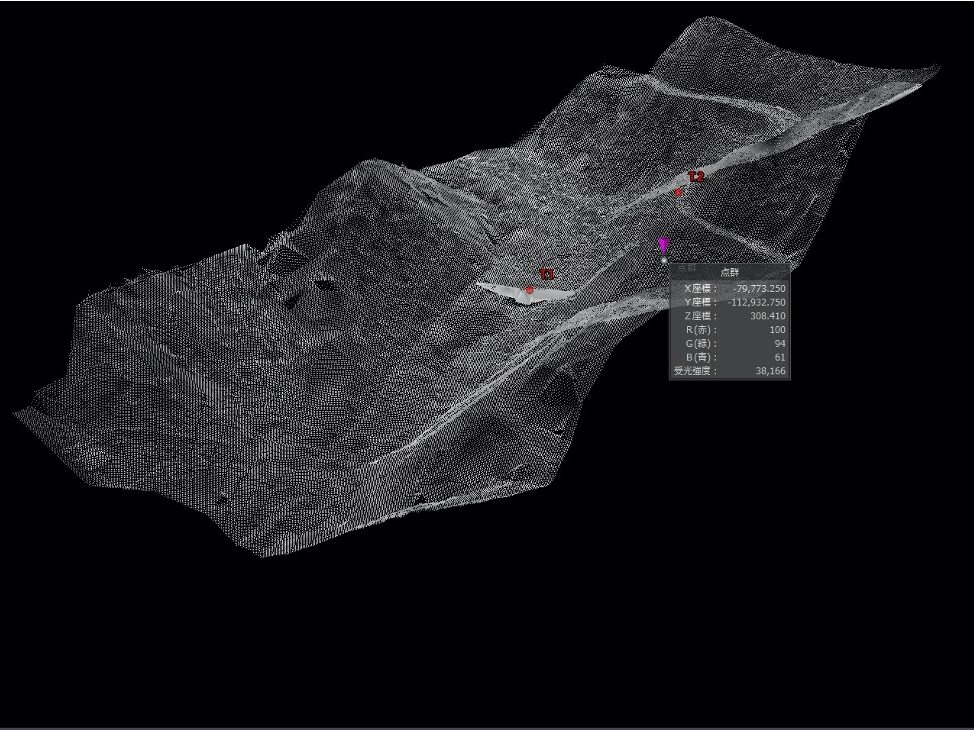Click the R(赤) red channel value 100
Image resolution: width=974 pixels, height=730 pixels.
(775, 329)
